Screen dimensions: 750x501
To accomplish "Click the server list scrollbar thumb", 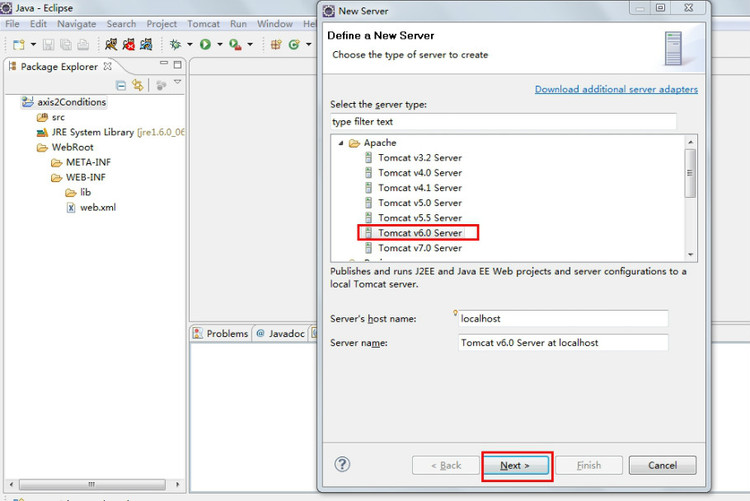I will (690, 173).
